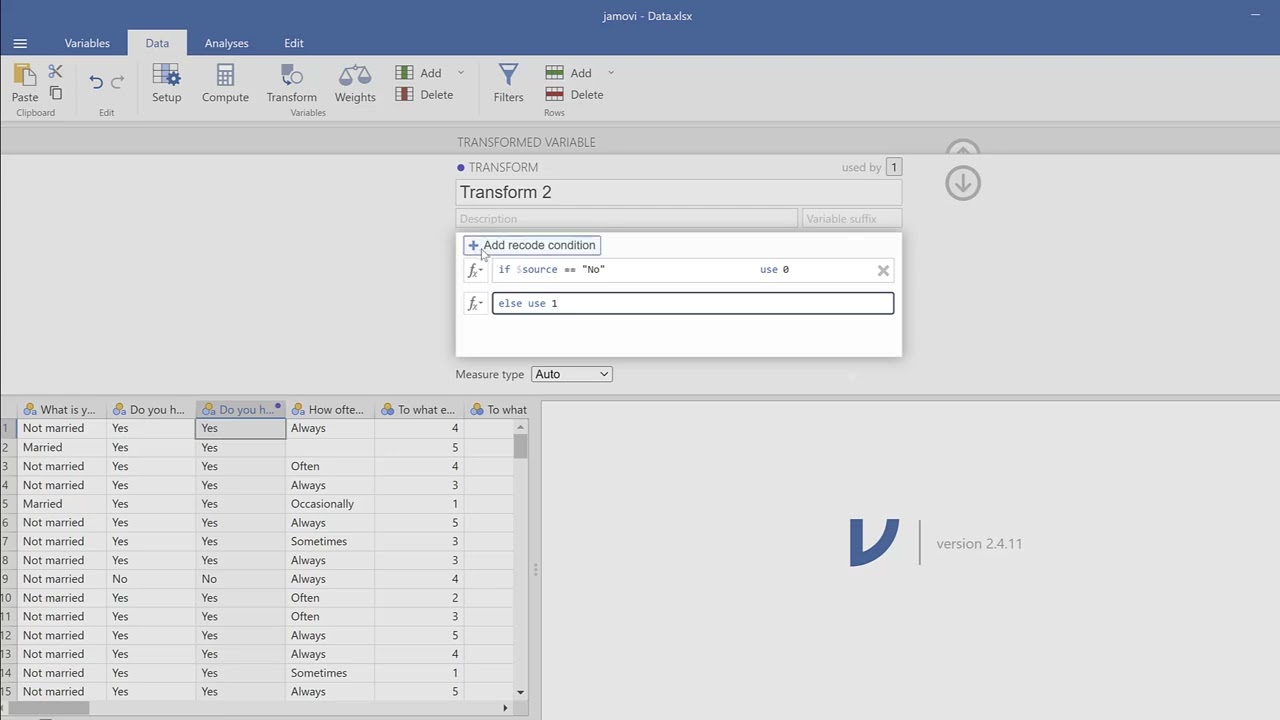Viewport: 1280px width, 720px height.
Task: Click the Copy icon
Action: click(56, 93)
